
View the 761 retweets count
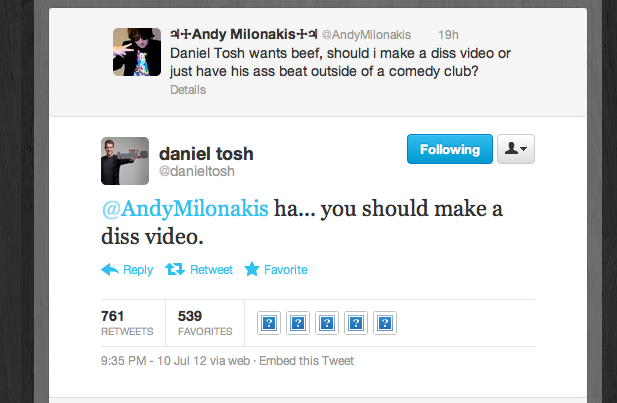[x=127, y=323]
